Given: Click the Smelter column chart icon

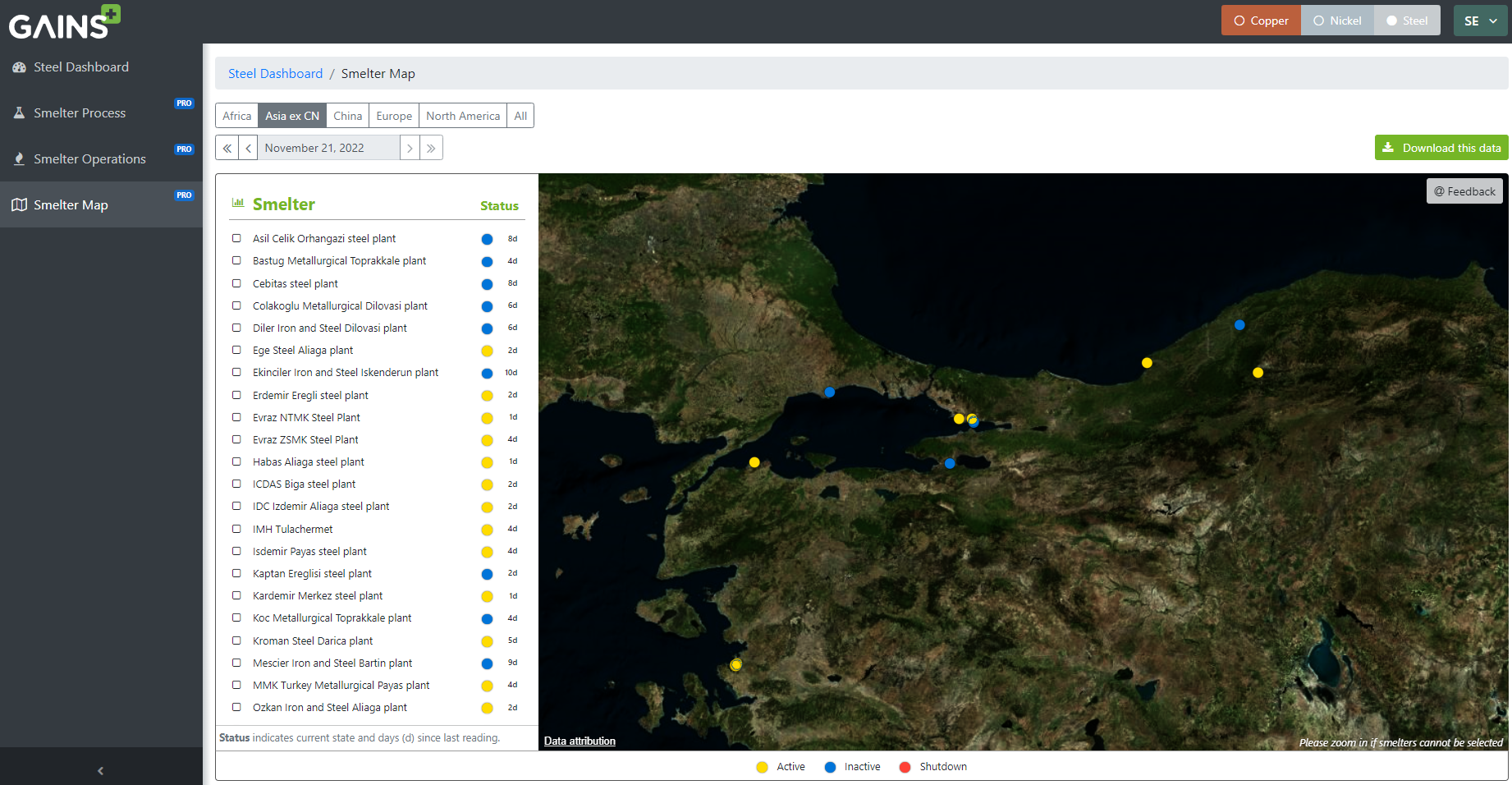Looking at the screenshot, I should click(238, 203).
